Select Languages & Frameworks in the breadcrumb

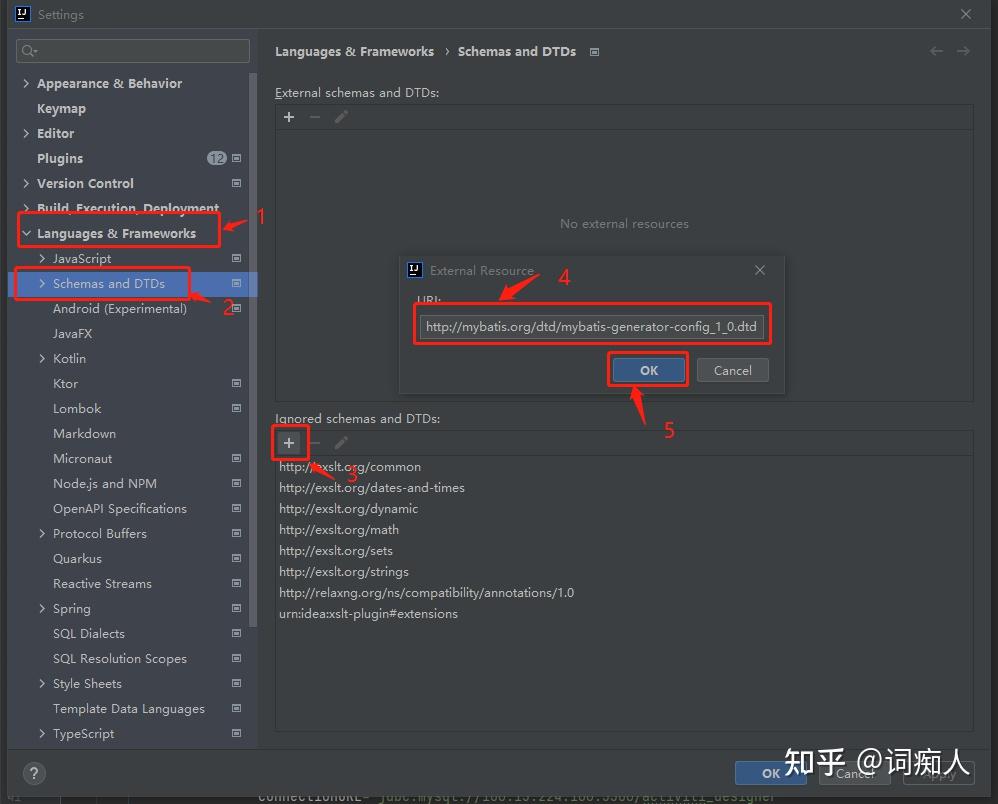[x=353, y=51]
